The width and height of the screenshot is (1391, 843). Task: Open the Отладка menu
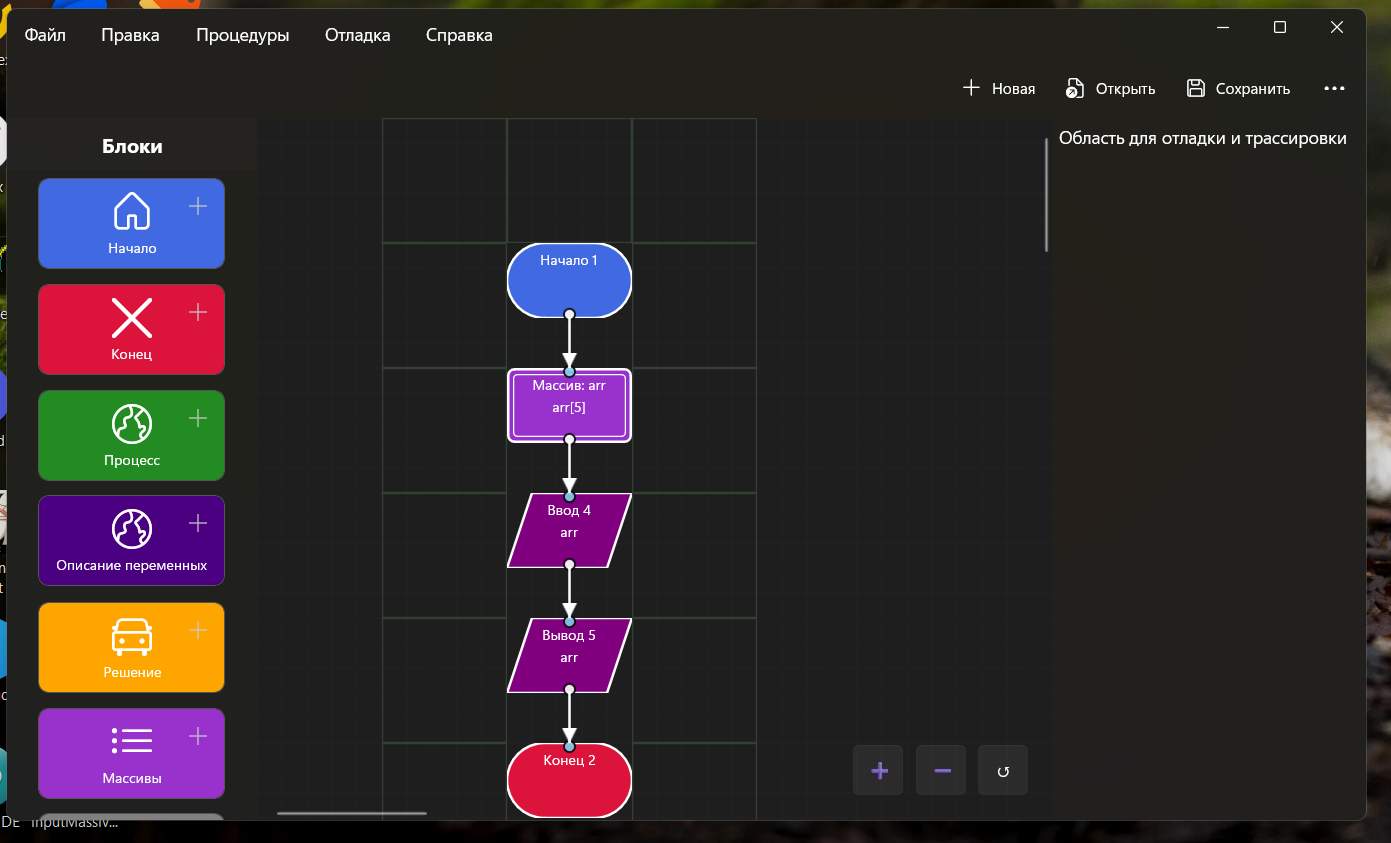click(x=357, y=36)
